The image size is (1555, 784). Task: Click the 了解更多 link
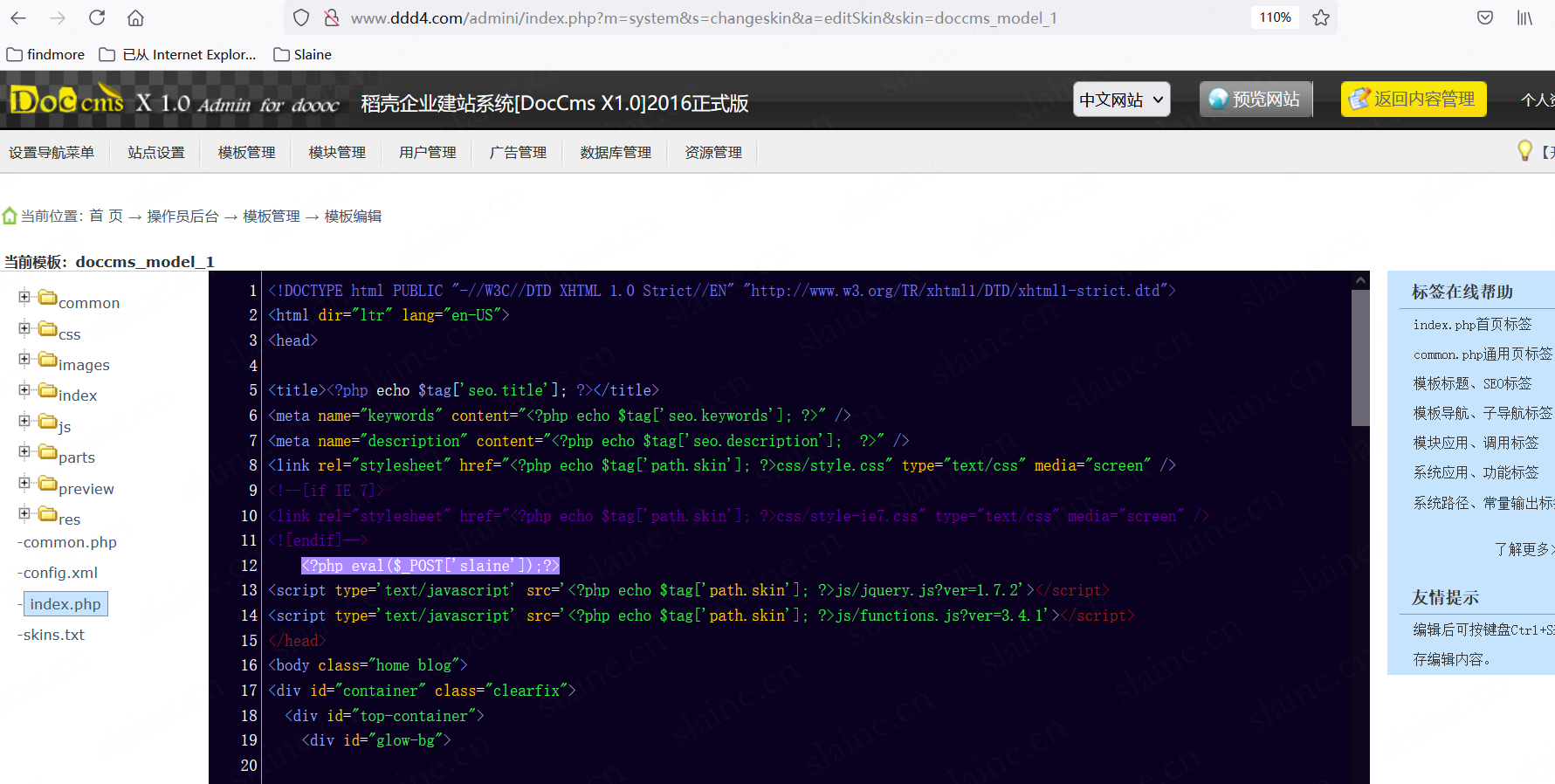point(1524,549)
